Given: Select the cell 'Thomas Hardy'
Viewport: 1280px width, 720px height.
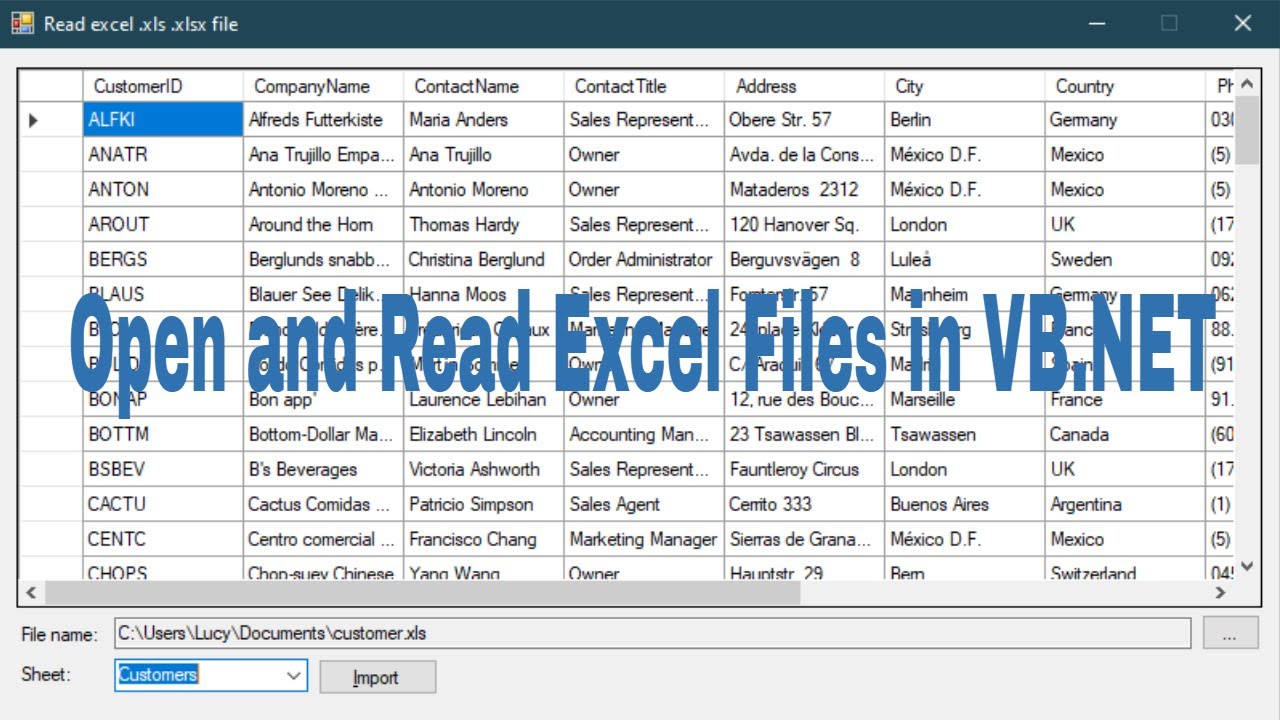Looking at the screenshot, I should click(484, 224).
